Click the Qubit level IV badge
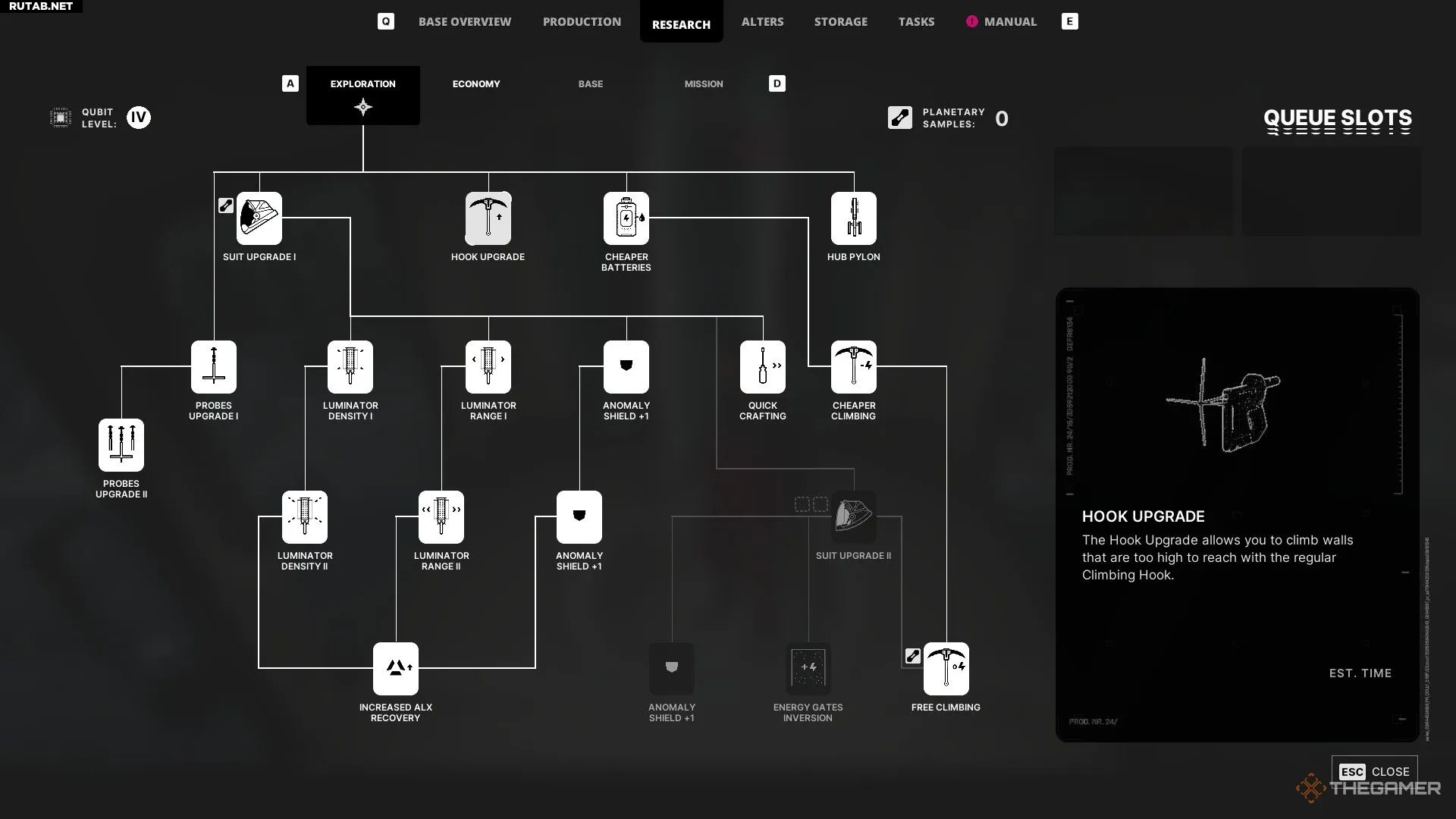 click(139, 118)
